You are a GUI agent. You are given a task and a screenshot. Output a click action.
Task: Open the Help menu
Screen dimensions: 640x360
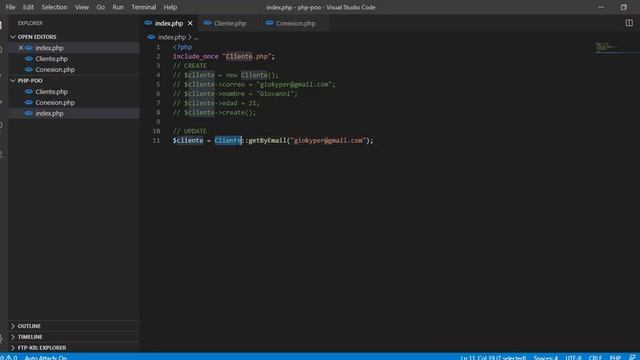(170, 7)
